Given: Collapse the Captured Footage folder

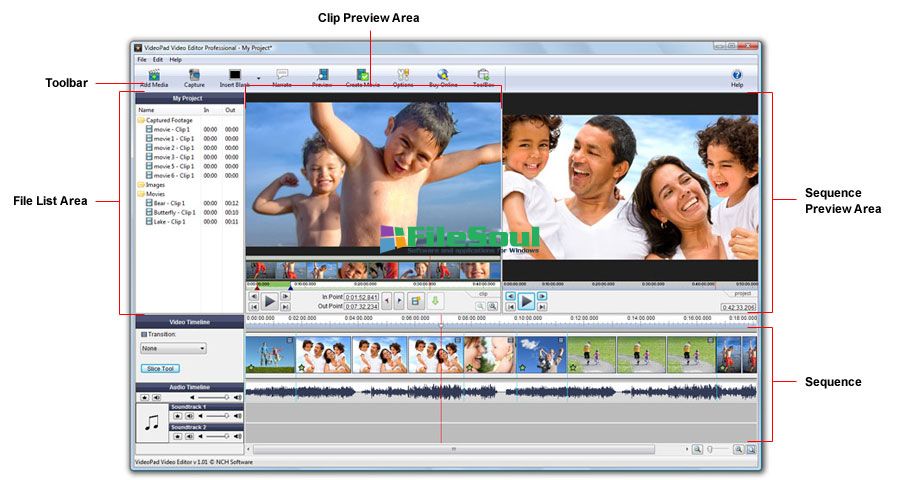Looking at the screenshot, I should (x=142, y=120).
